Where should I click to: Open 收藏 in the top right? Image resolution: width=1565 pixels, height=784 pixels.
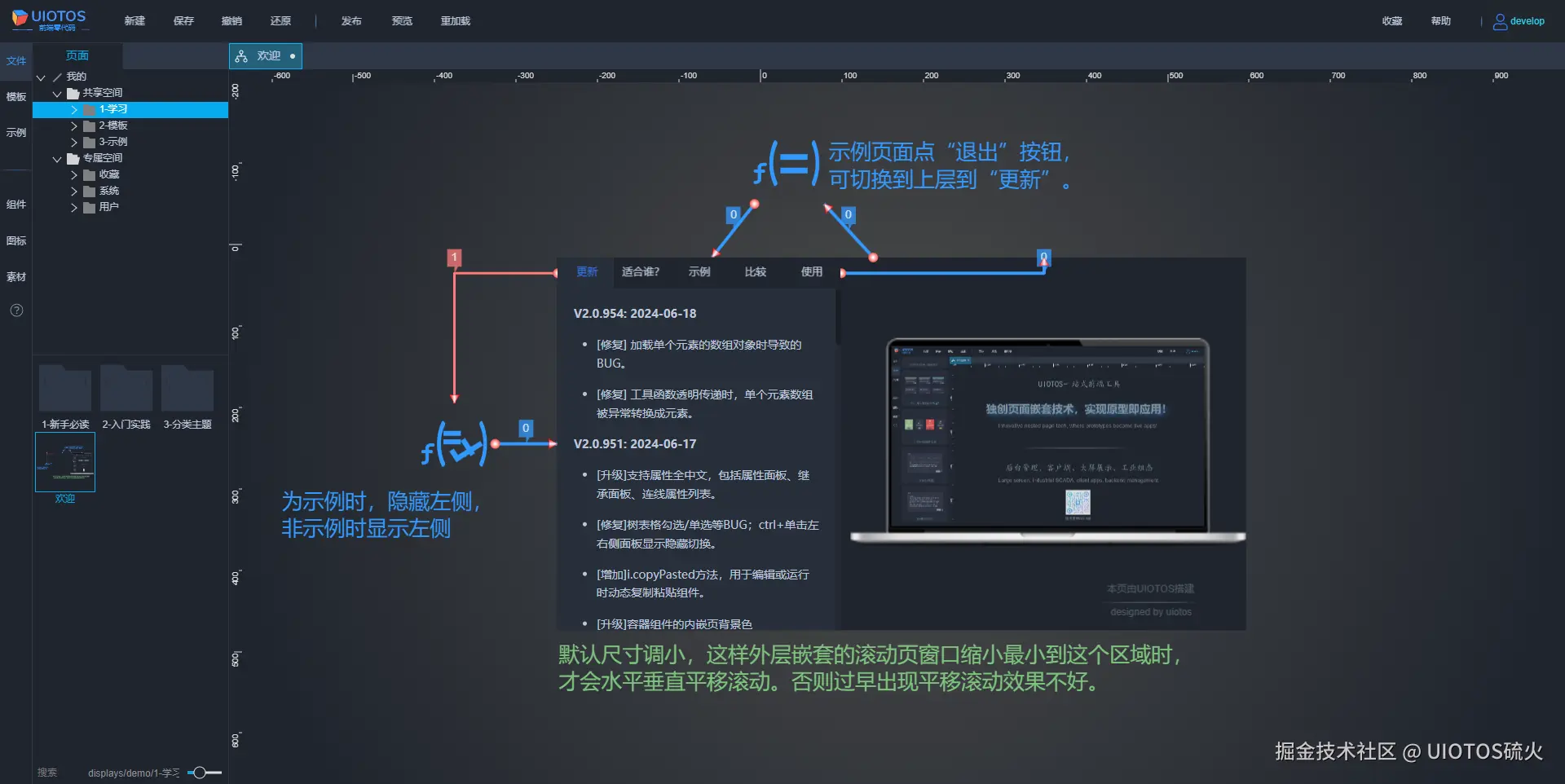[1392, 21]
